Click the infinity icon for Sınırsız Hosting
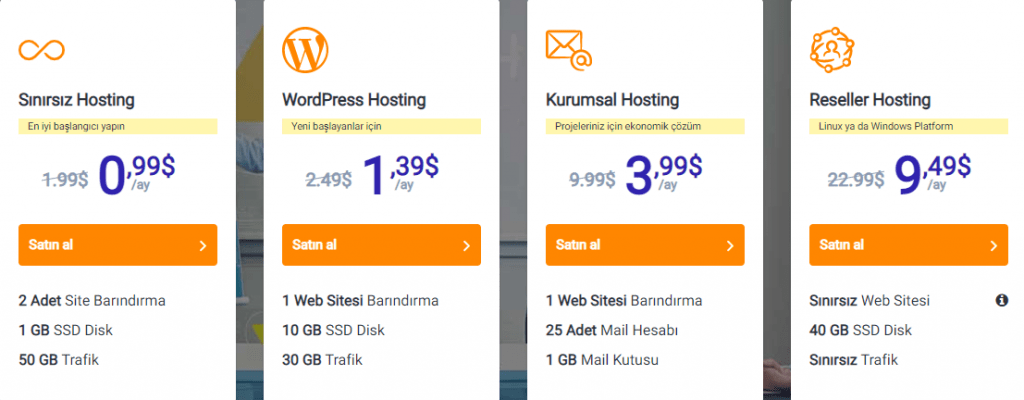1024x400 pixels. click(42, 50)
